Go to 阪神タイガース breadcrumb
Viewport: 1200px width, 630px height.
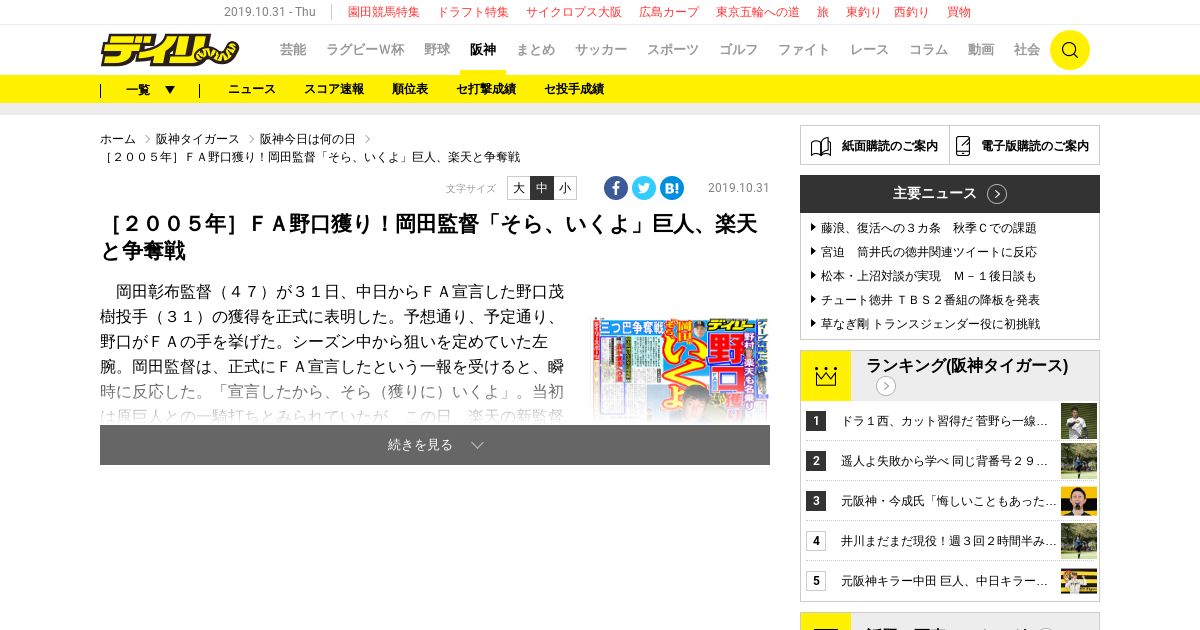tap(198, 139)
